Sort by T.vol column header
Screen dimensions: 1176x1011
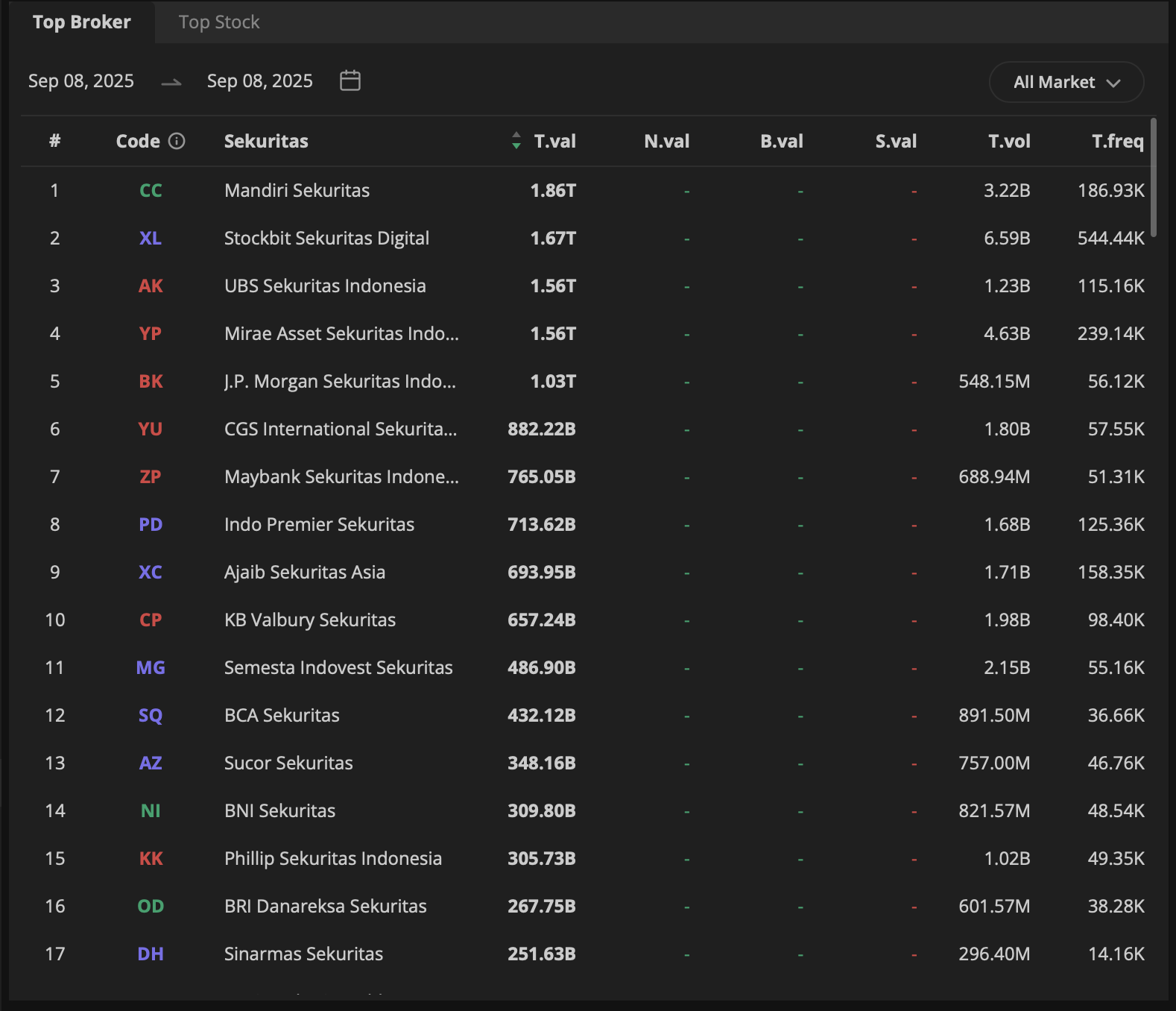pos(1008,141)
